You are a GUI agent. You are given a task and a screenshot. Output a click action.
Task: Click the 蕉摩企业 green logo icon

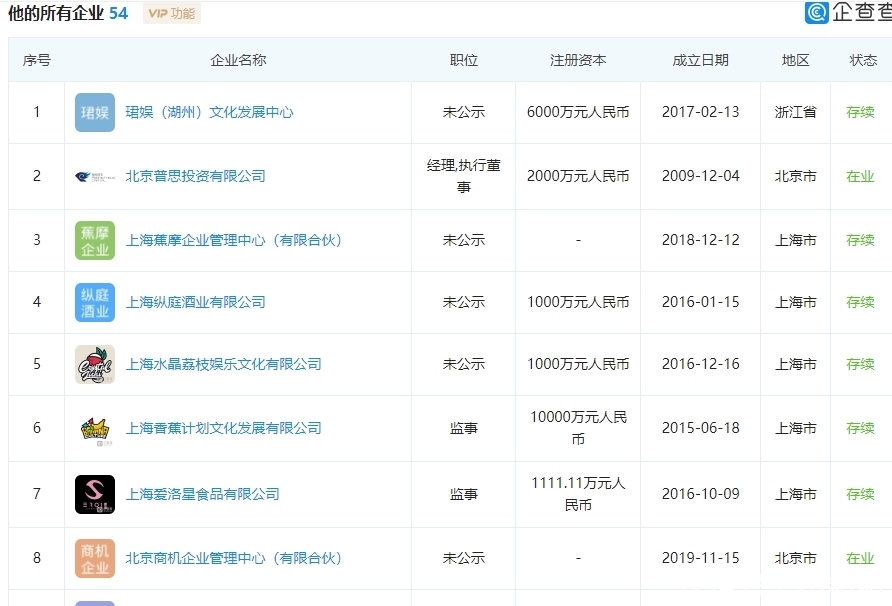pos(94,240)
